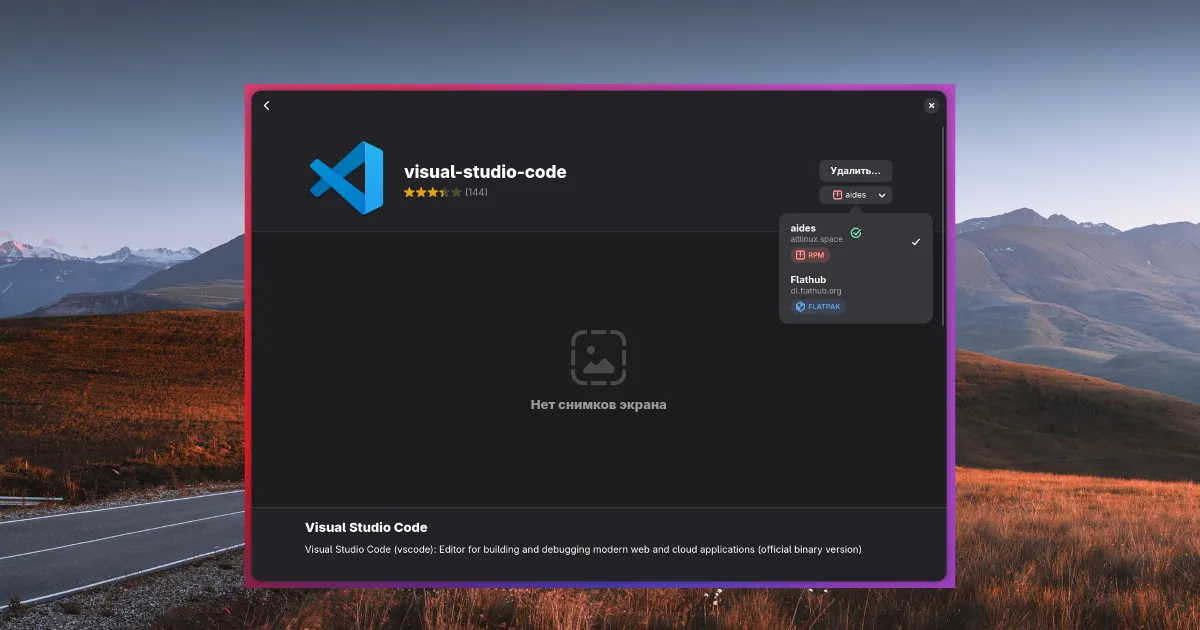Click the checkmark on the selected aides source
Screen dimensions: 1200x630
[x=915, y=242]
